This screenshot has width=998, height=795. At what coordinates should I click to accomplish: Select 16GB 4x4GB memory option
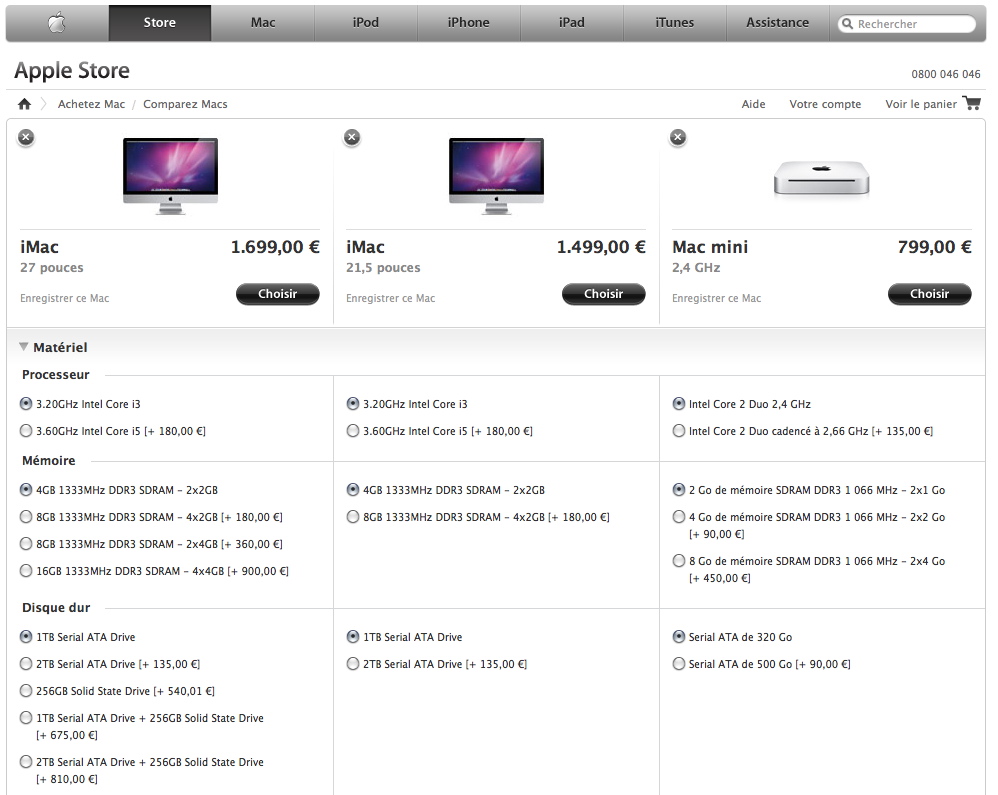[x=26, y=571]
